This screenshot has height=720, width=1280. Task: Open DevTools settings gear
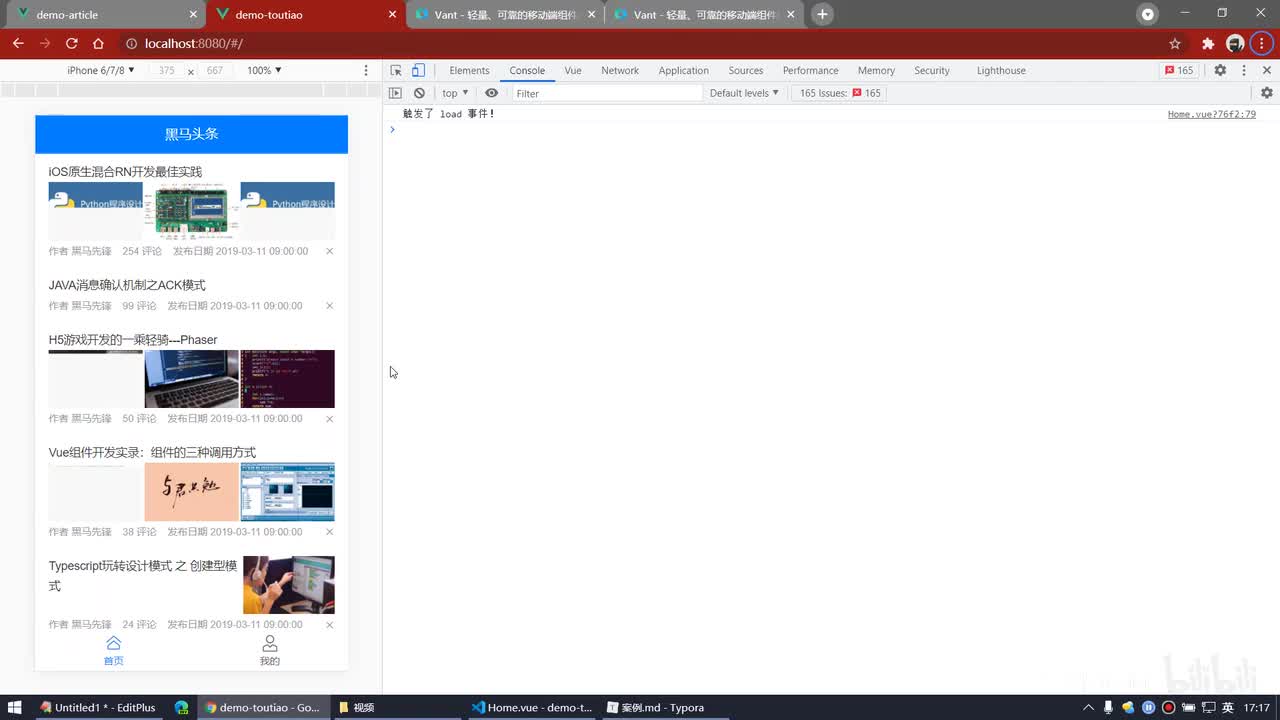pyautogui.click(x=1220, y=70)
